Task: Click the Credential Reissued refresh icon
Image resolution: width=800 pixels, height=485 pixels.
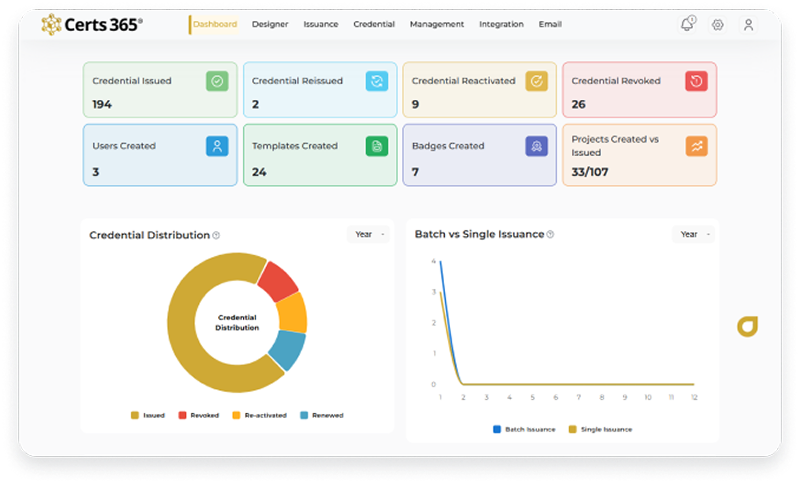Action: click(x=377, y=81)
